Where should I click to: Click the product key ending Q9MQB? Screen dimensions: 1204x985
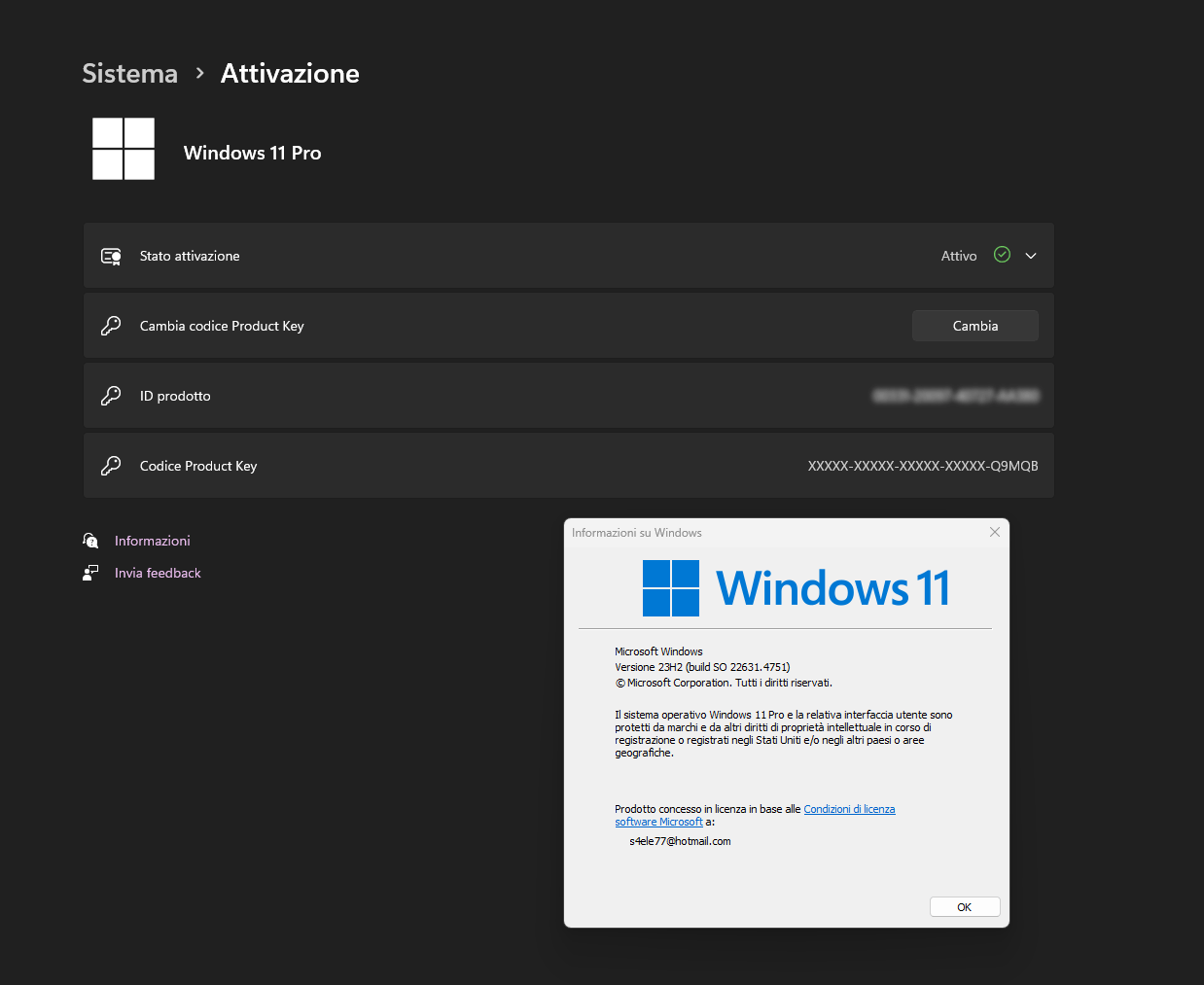point(923,466)
